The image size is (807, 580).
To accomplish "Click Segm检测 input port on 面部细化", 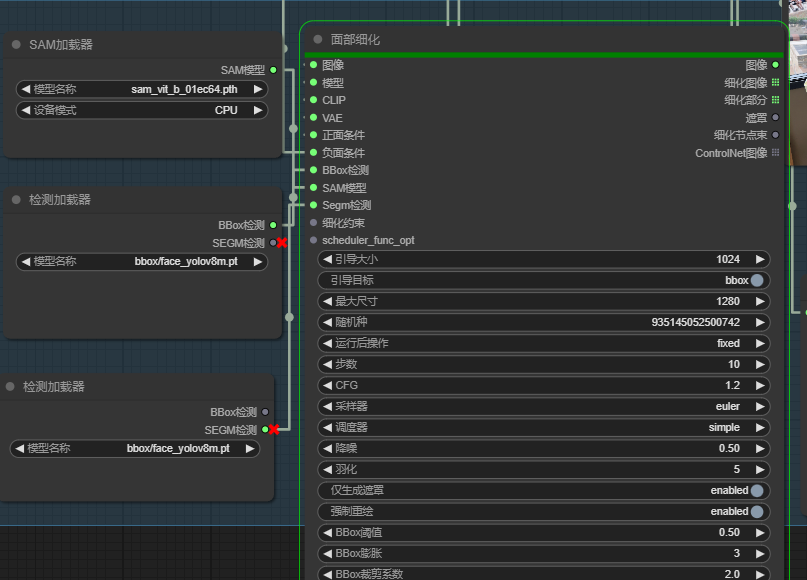I will coord(313,205).
